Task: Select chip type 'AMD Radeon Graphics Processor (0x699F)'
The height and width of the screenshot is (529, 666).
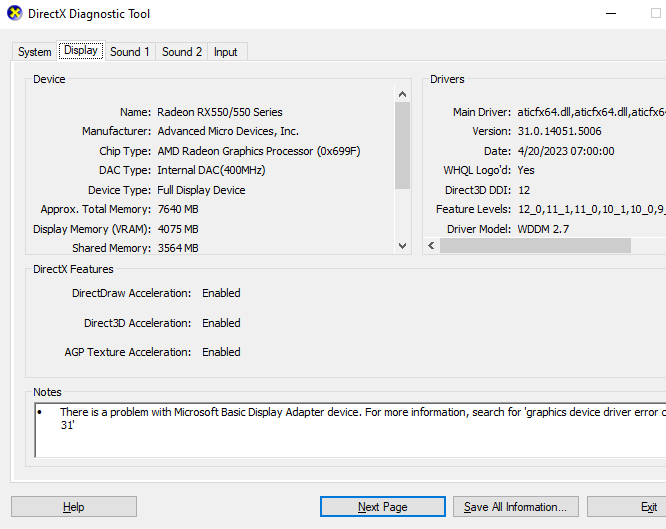Action: click(x=259, y=151)
